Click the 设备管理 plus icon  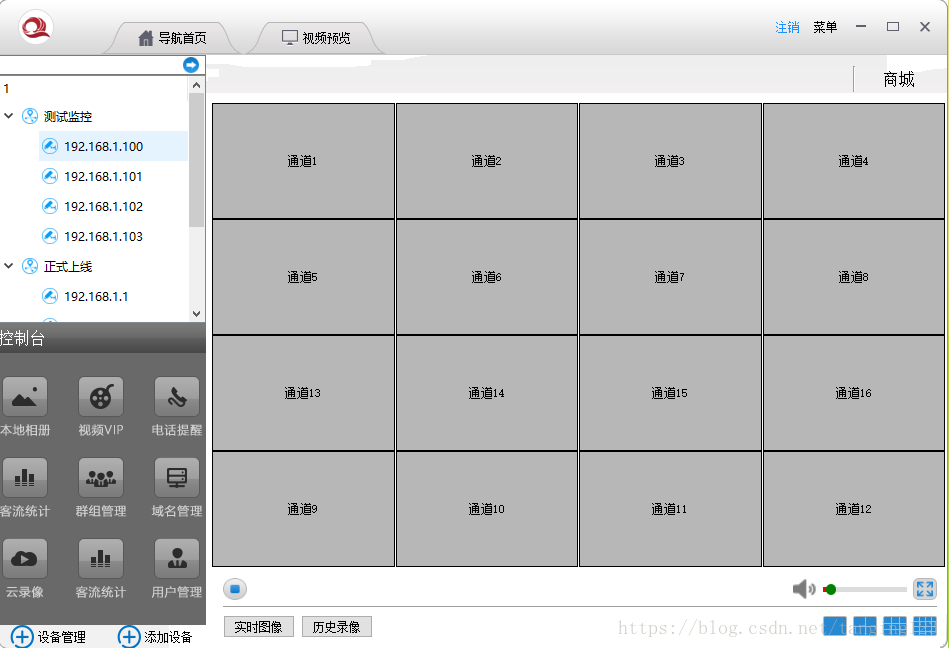(22, 637)
